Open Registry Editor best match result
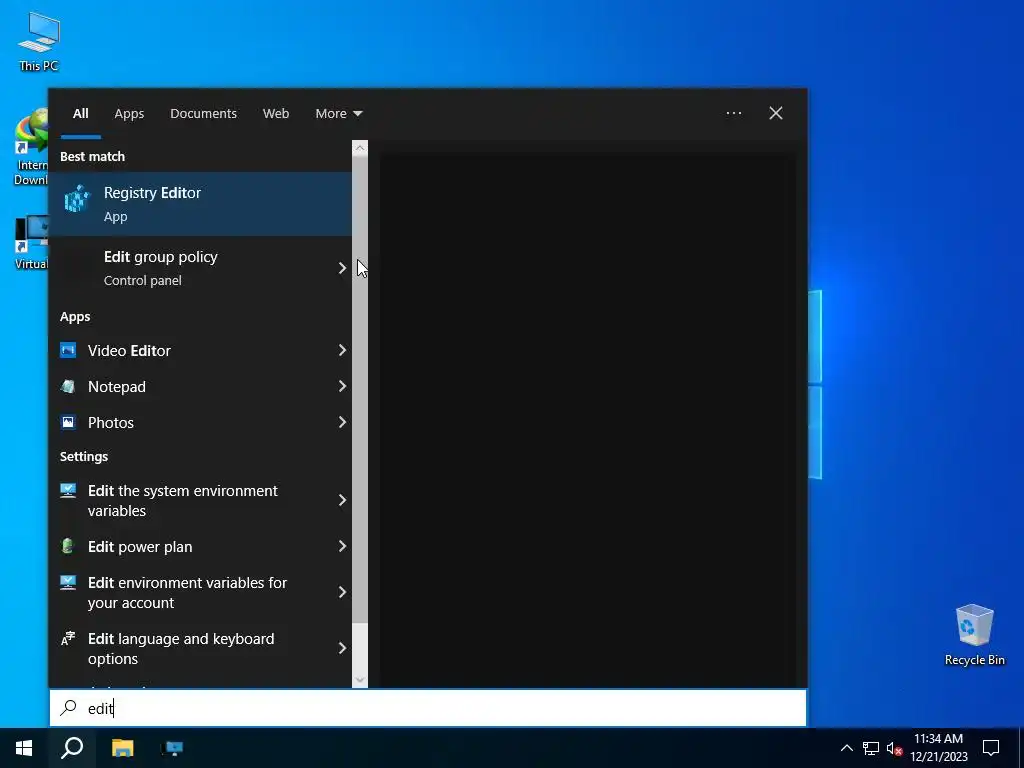 coord(200,204)
